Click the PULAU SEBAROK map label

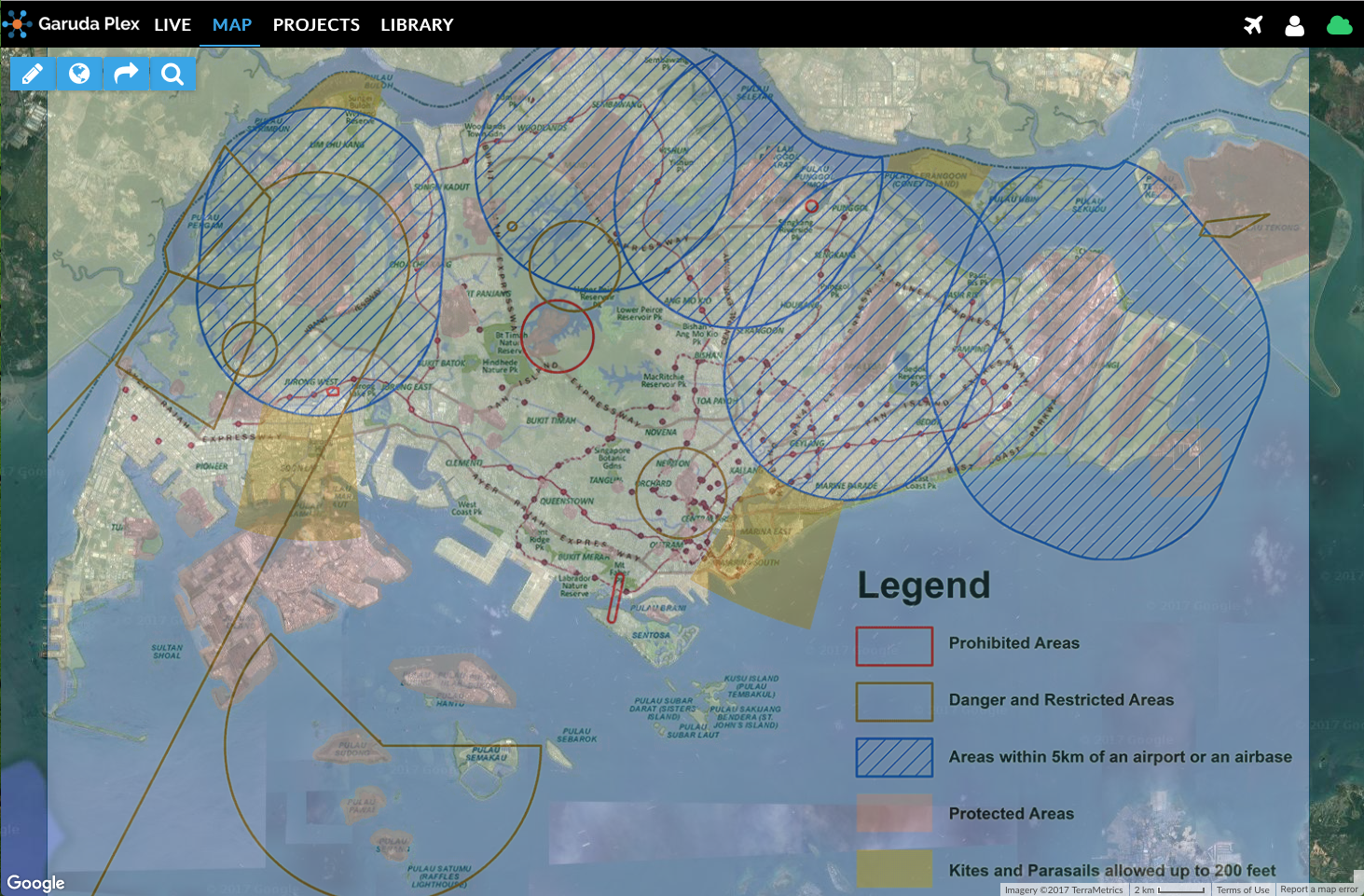pos(577,736)
